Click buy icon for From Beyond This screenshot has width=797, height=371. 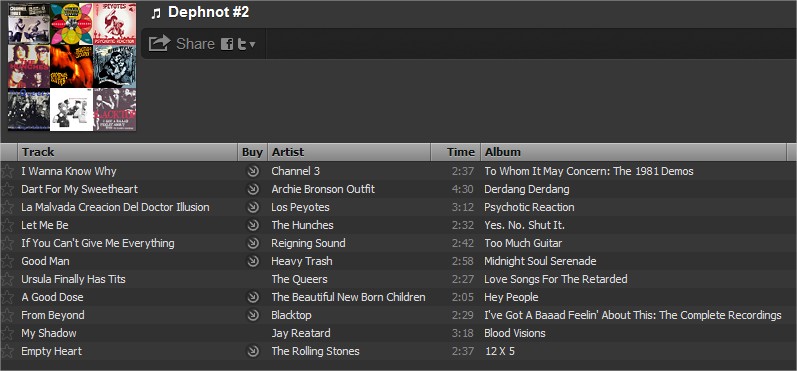click(x=253, y=315)
